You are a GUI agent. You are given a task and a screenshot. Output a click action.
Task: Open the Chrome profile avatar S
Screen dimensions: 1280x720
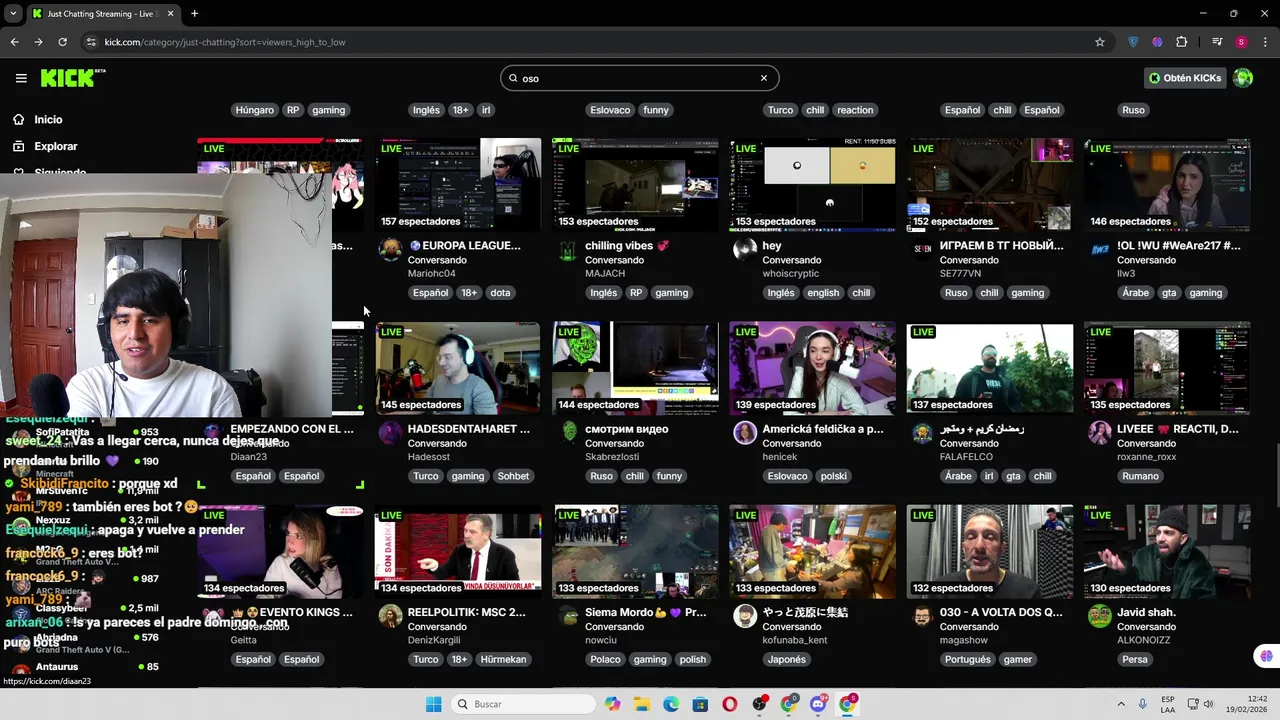click(x=1241, y=42)
